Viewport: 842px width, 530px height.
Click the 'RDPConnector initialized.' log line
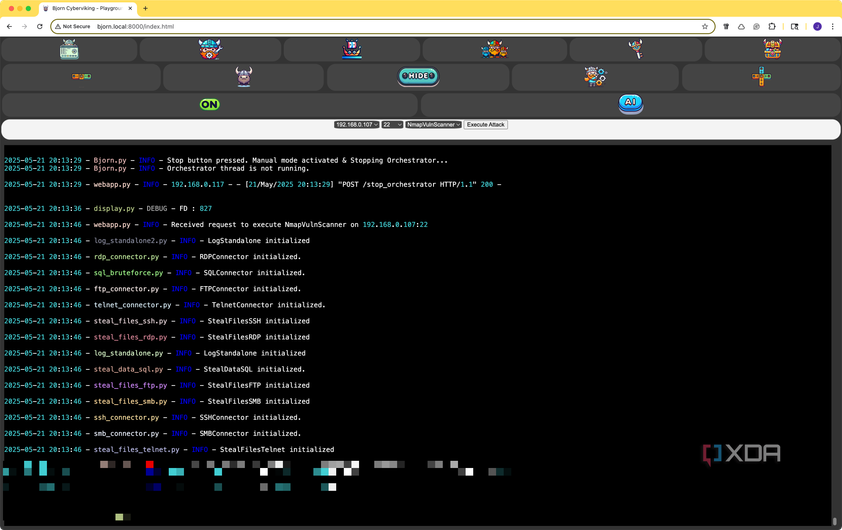point(153,257)
